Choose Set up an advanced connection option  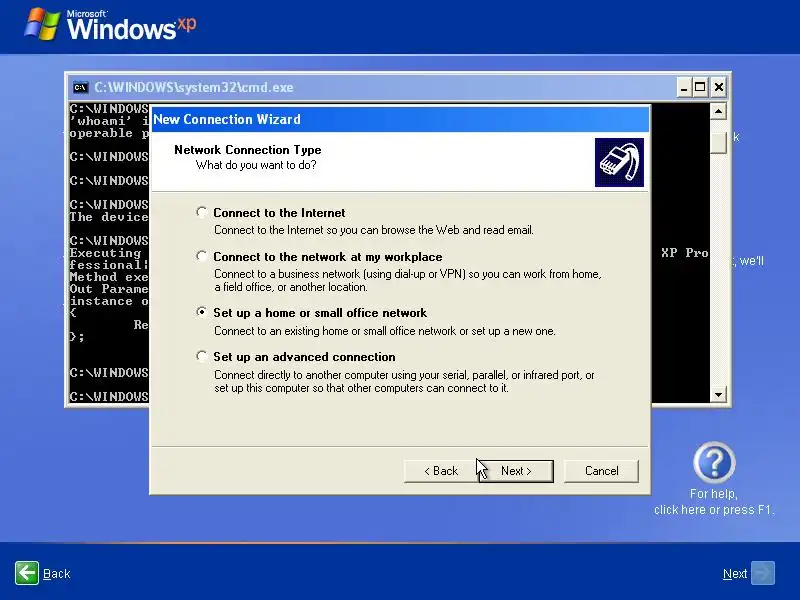[202, 356]
